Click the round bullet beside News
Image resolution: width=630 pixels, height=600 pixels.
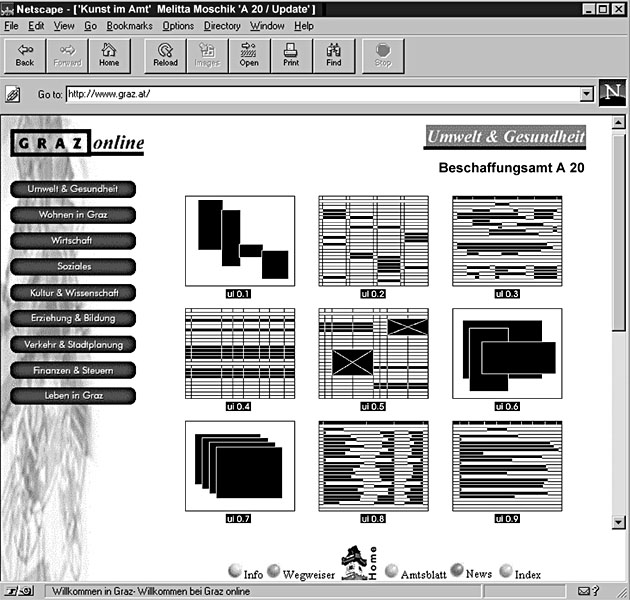coord(457,570)
